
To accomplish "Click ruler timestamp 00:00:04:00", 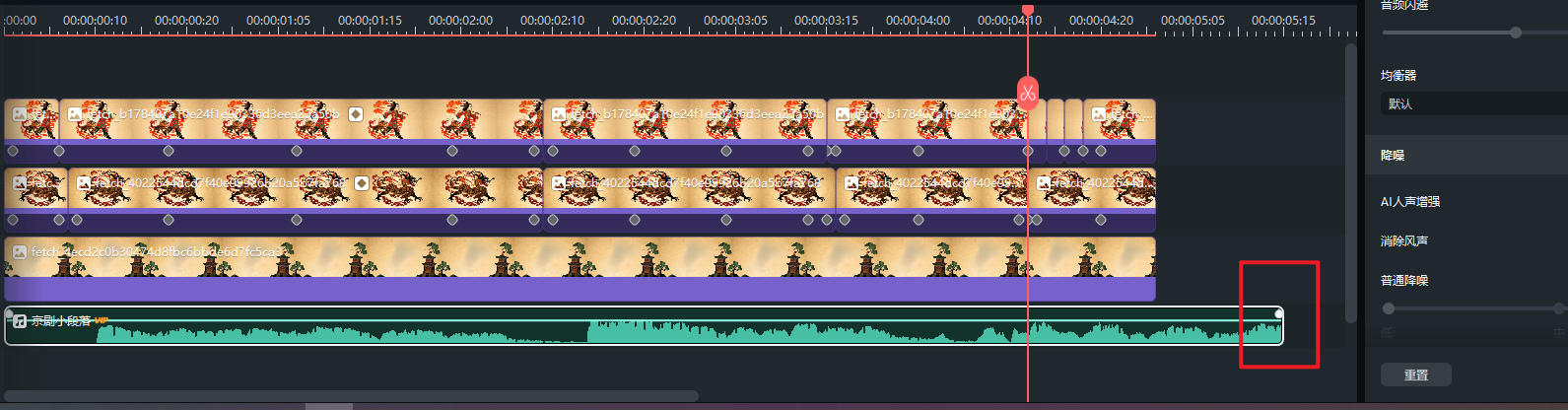I will pyautogui.click(x=918, y=20).
